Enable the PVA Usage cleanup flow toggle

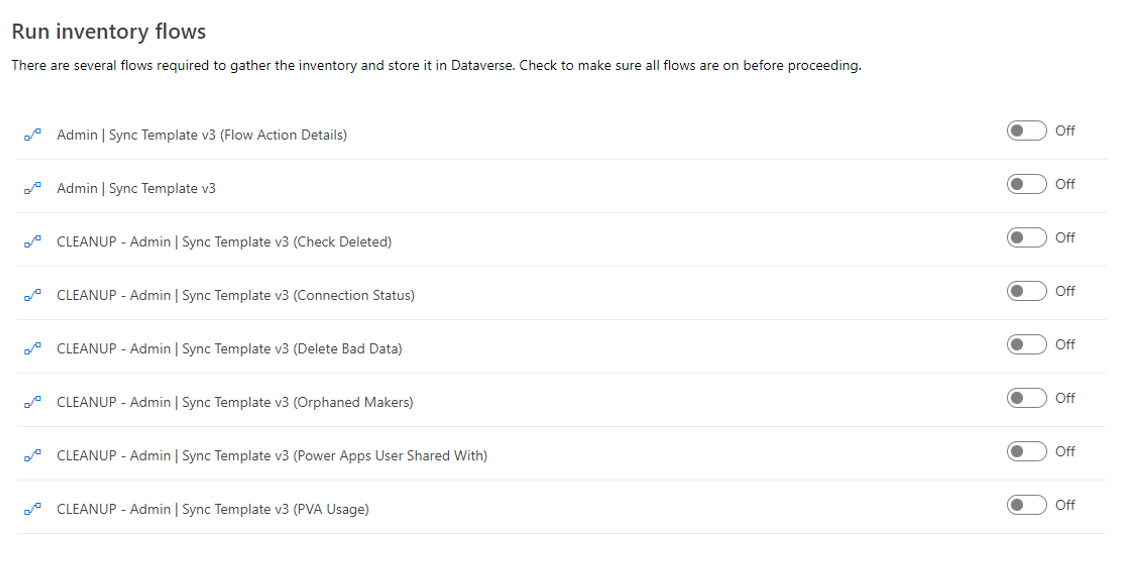click(1026, 505)
